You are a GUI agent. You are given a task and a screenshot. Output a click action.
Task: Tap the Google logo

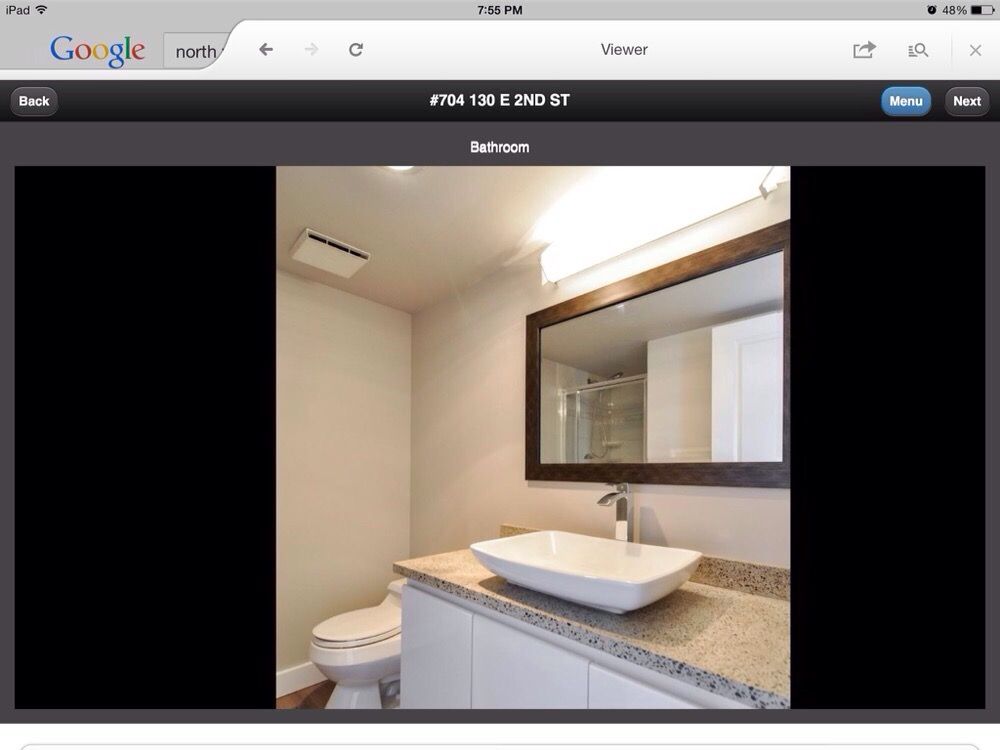click(97, 50)
